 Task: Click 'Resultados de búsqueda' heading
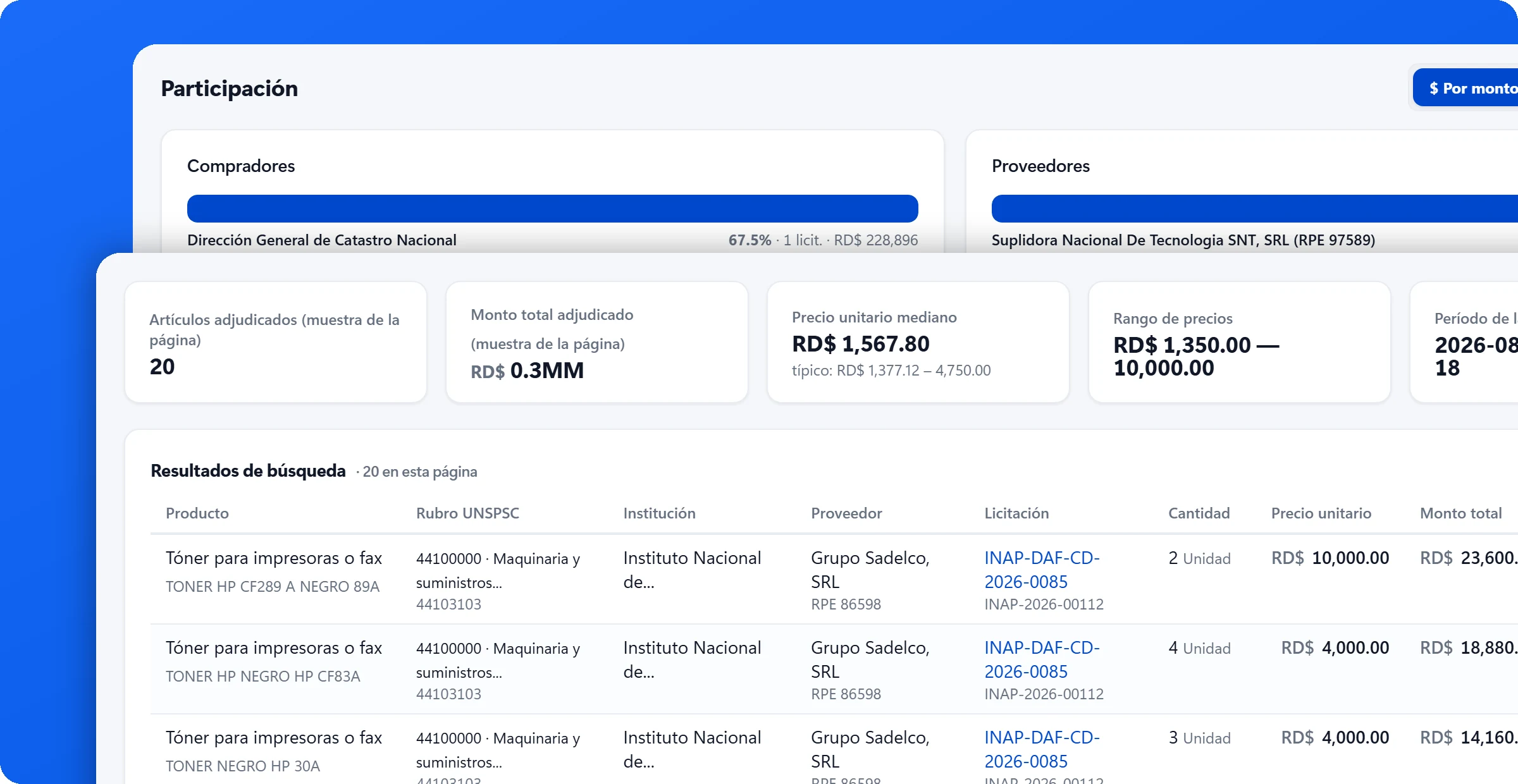point(248,471)
